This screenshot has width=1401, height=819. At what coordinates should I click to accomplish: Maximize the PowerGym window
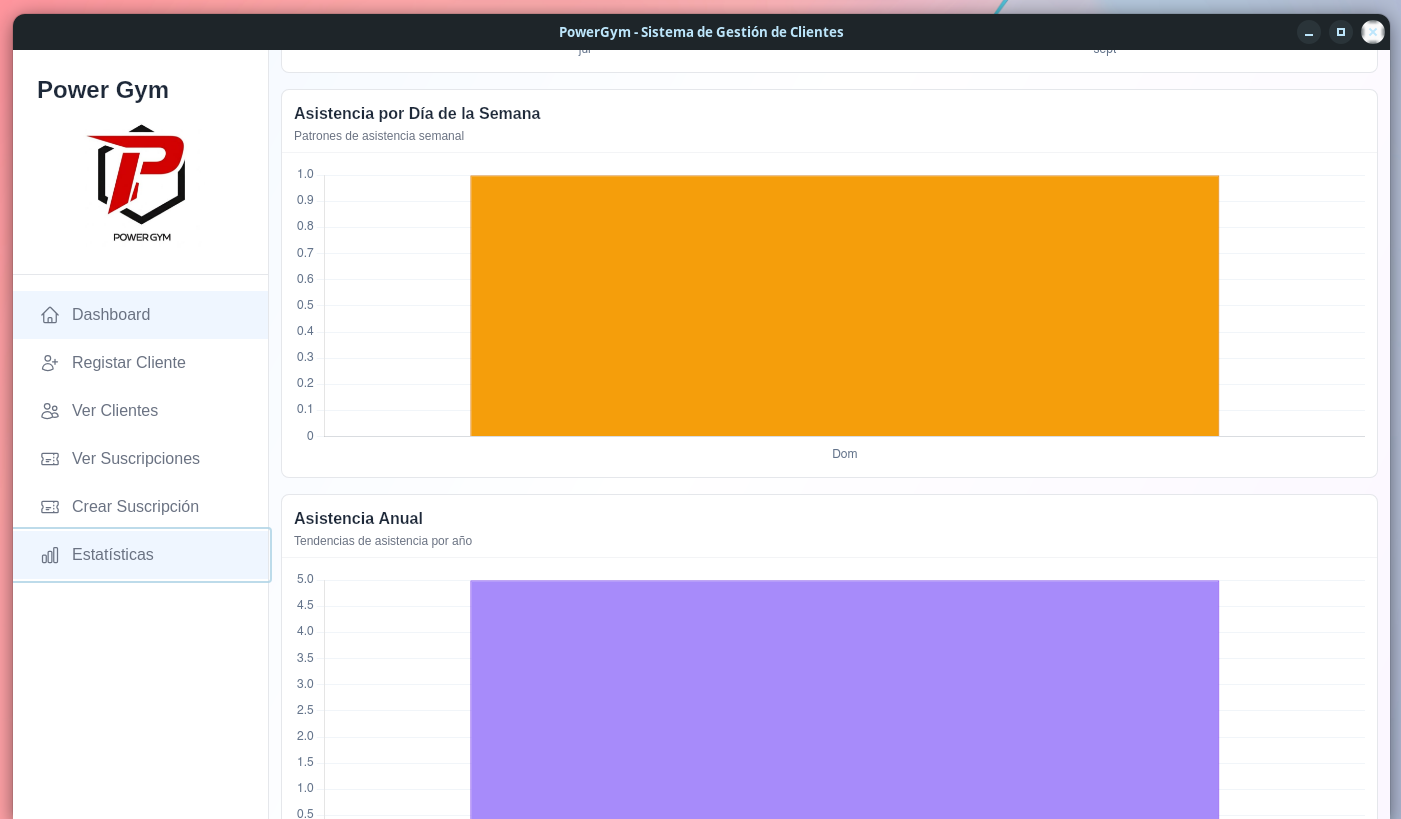click(1341, 32)
